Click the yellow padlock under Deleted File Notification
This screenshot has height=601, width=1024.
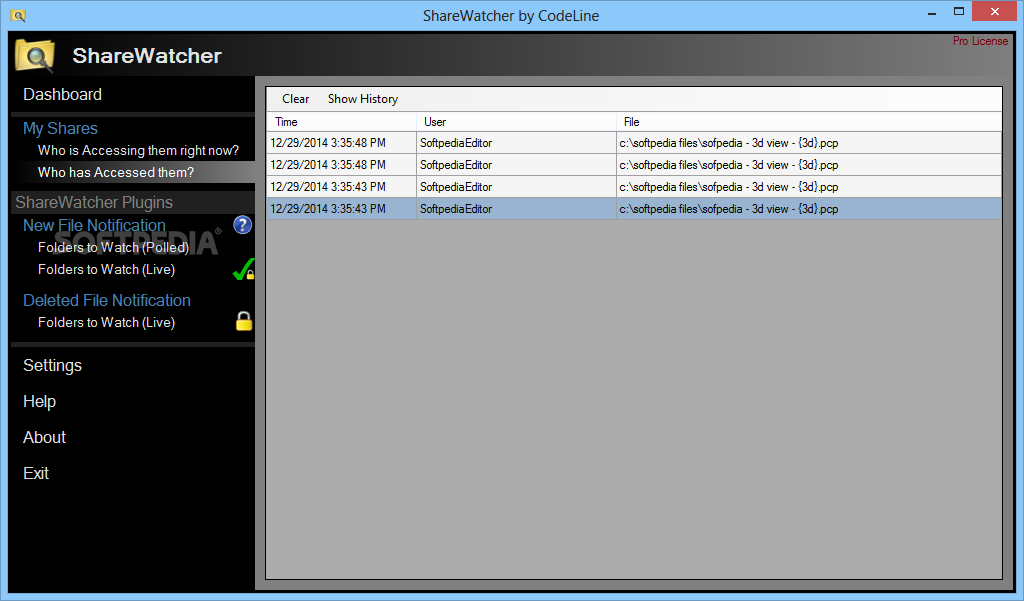click(x=244, y=321)
